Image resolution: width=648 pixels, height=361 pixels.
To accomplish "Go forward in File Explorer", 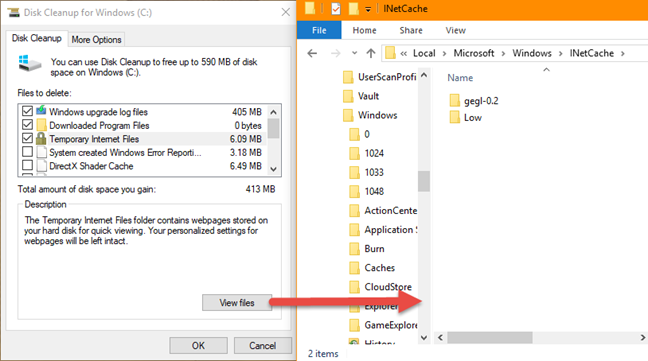I will click(336, 53).
